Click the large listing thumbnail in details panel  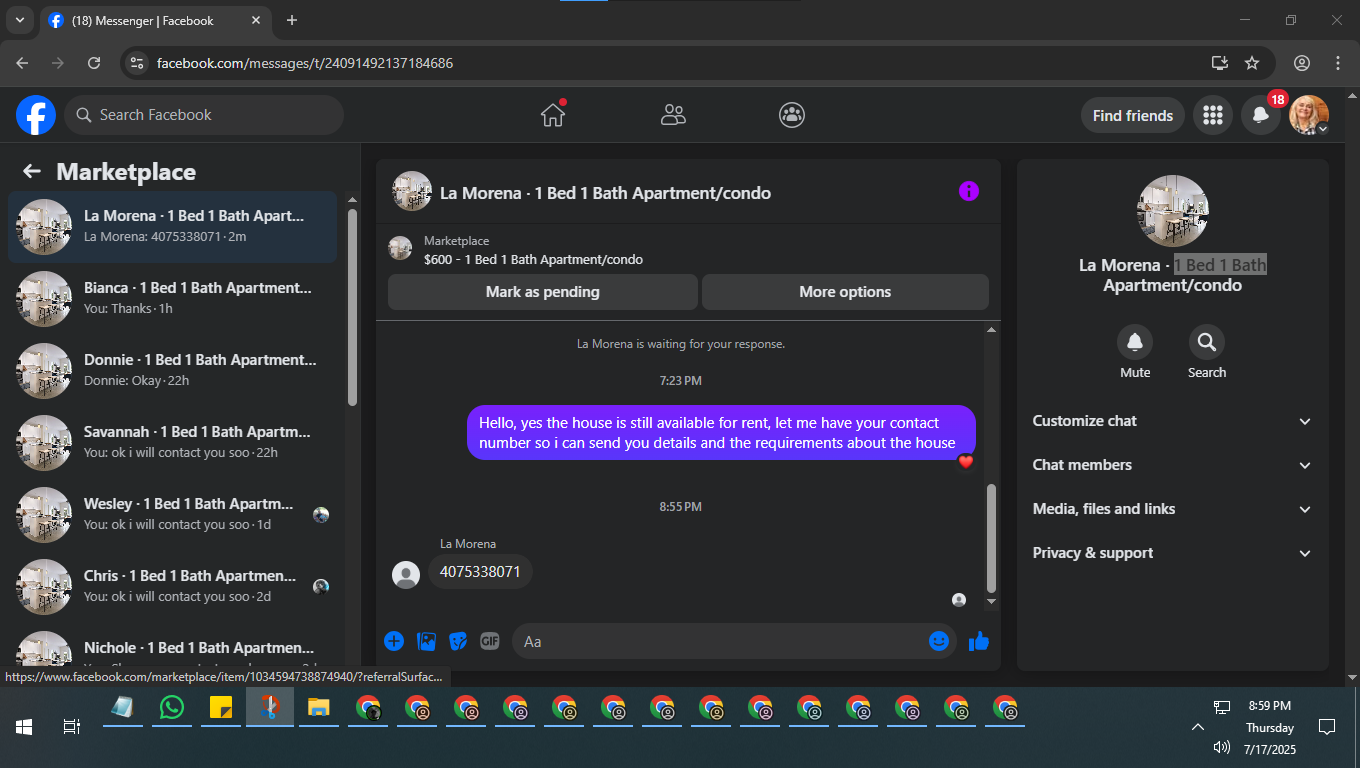[x=1173, y=211]
